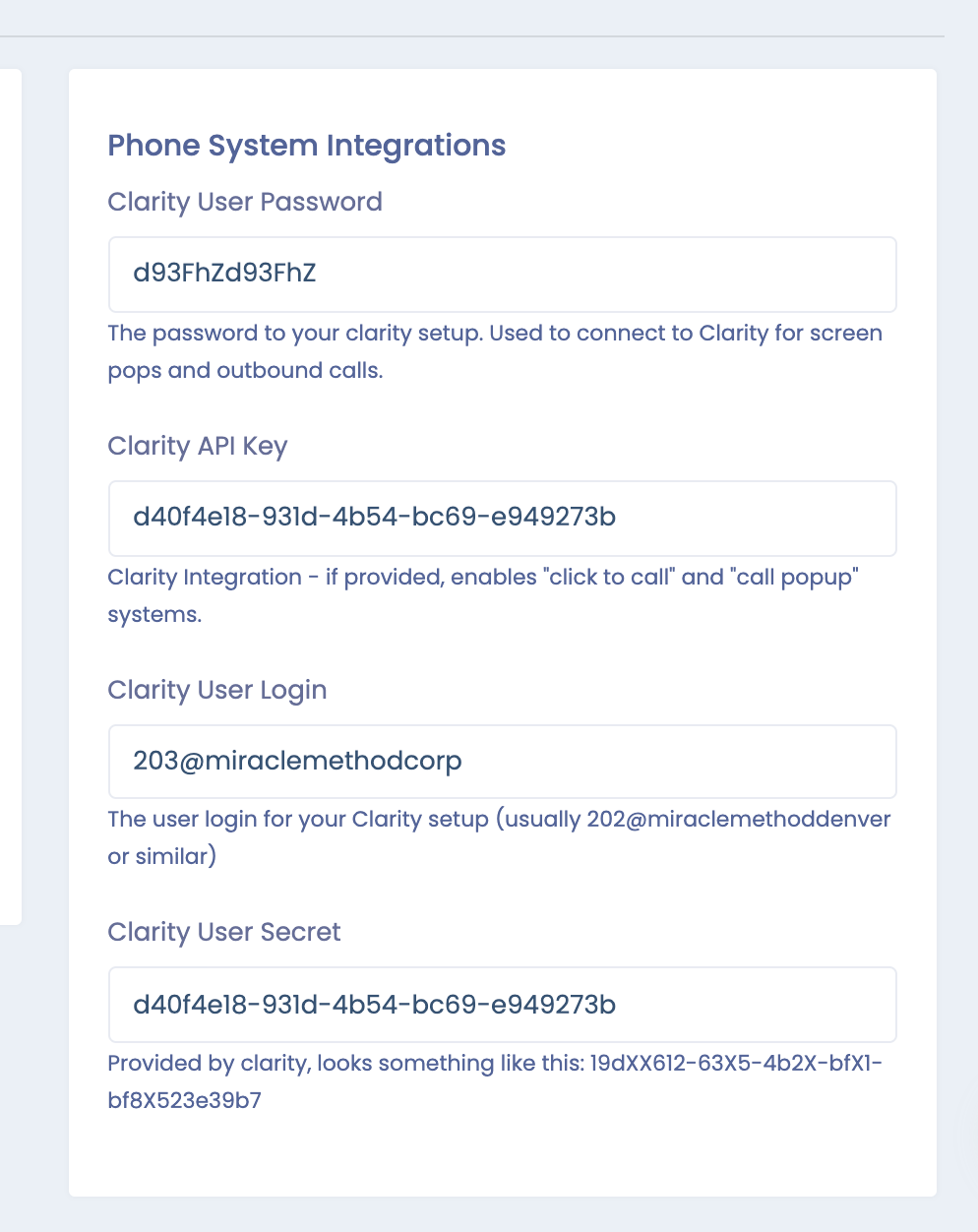The image size is (978, 1232).
Task: Click "The user login for your Clarity setup" text
Action: [x=298, y=820]
